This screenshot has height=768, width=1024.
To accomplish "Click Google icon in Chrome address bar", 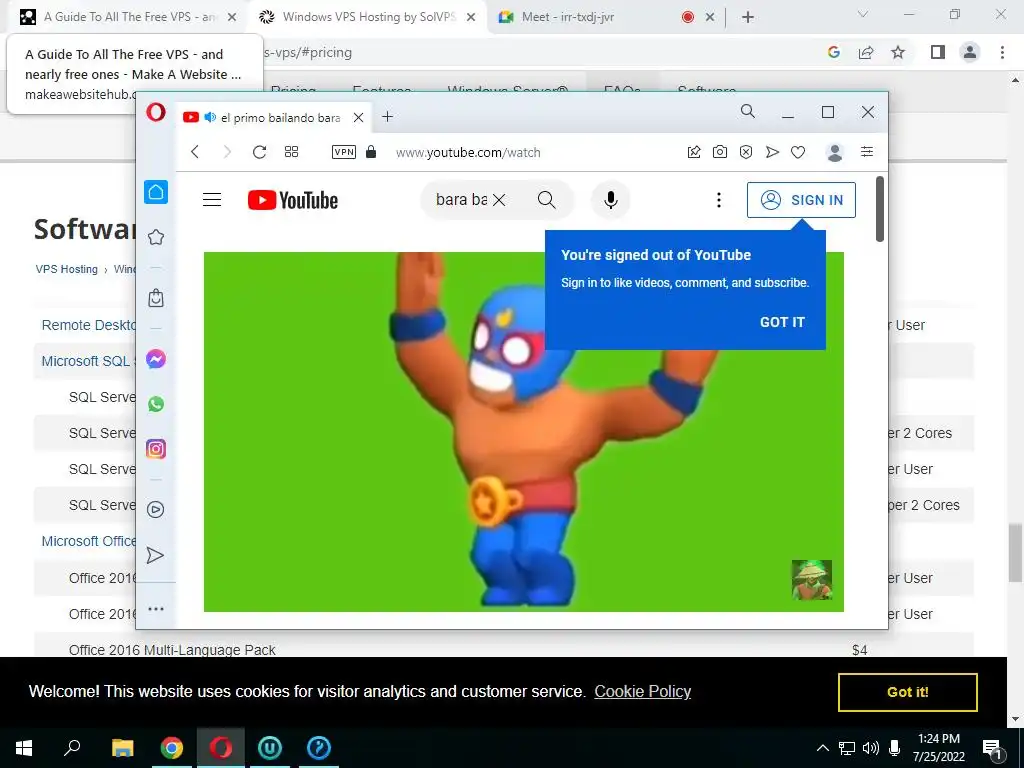I will [x=834, y=52].
